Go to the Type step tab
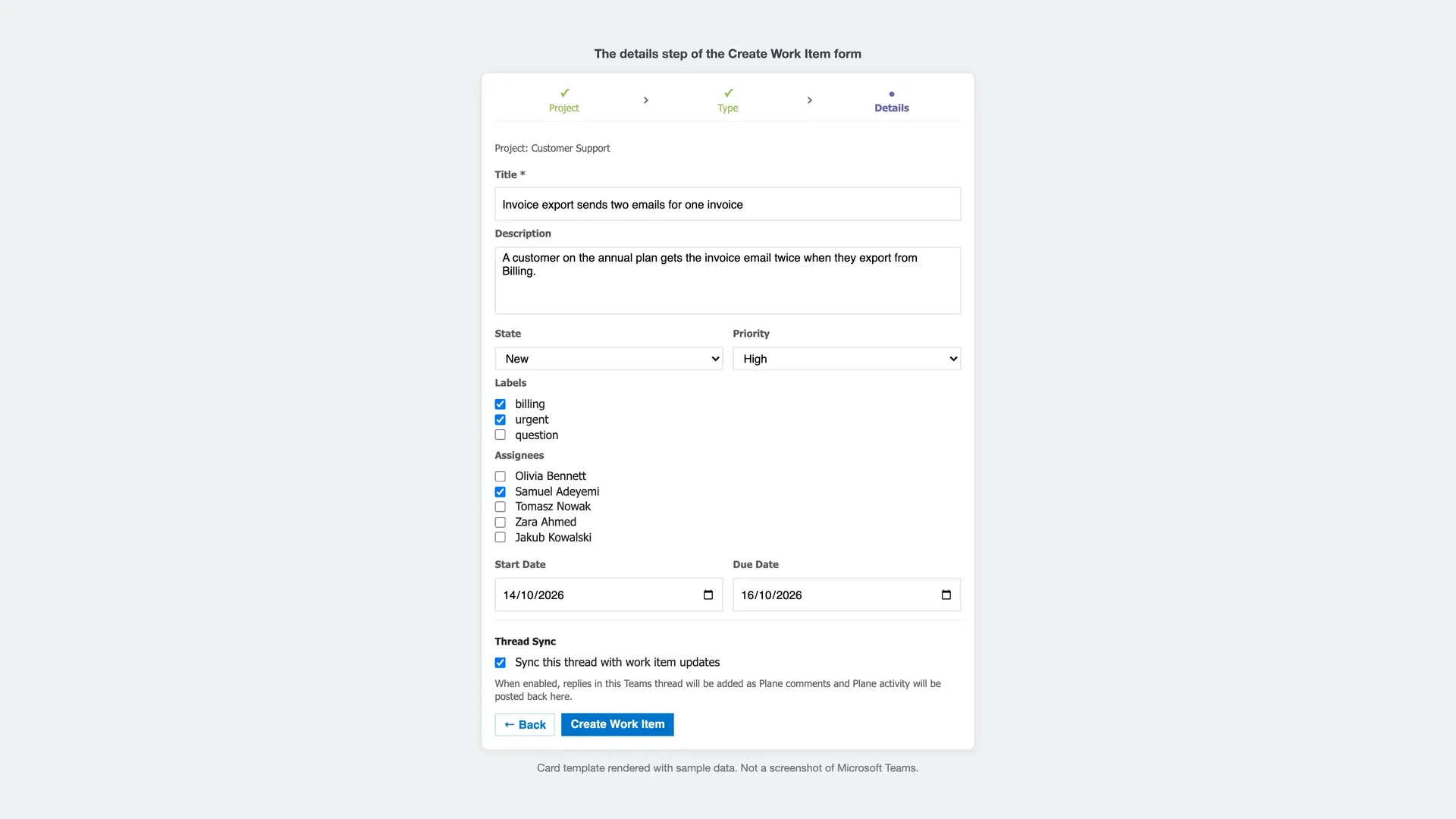The width and height of the screenshot is (1456, 819). [728, 101]
